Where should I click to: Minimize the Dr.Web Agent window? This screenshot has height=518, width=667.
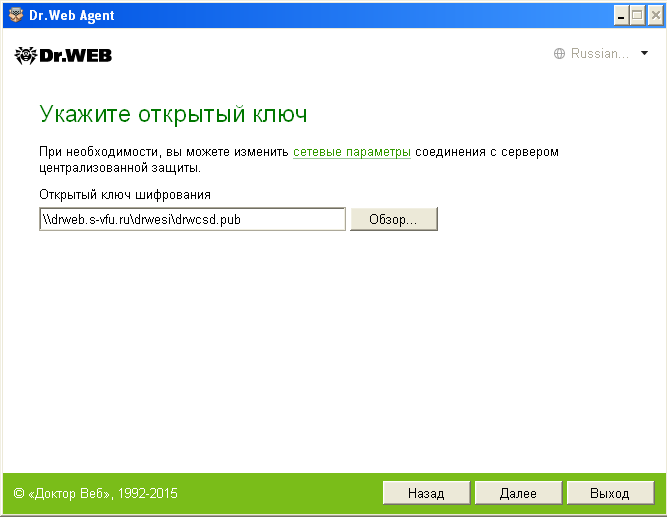[621, 16]
